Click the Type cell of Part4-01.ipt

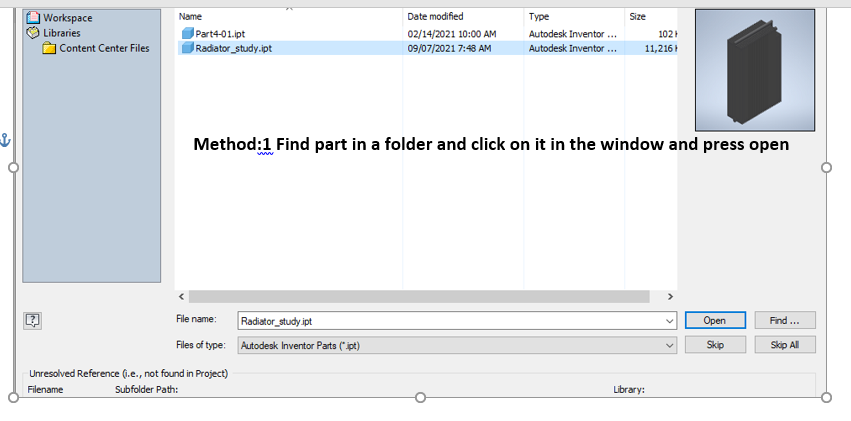573,34
